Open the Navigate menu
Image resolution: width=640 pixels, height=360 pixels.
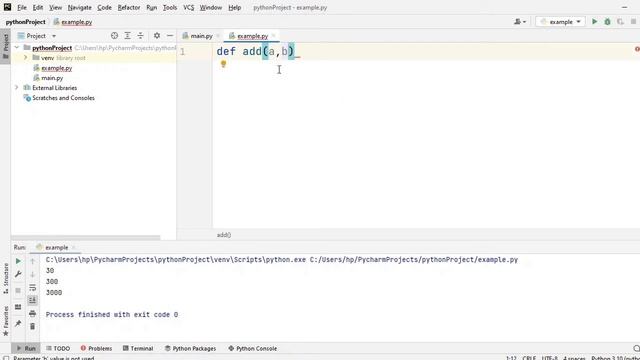click(x=80, y=7)
